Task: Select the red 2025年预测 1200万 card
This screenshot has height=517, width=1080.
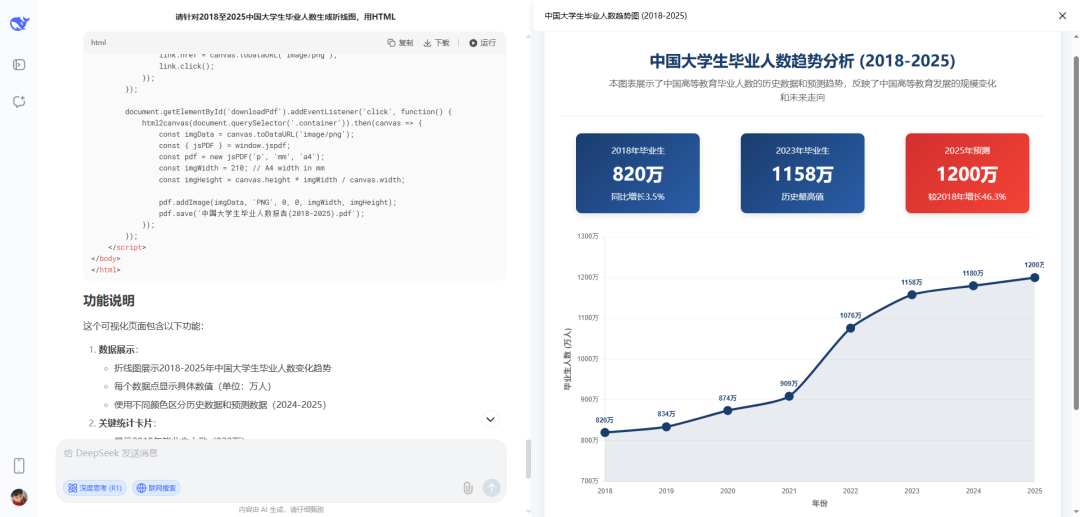Action: click(967, 173)
